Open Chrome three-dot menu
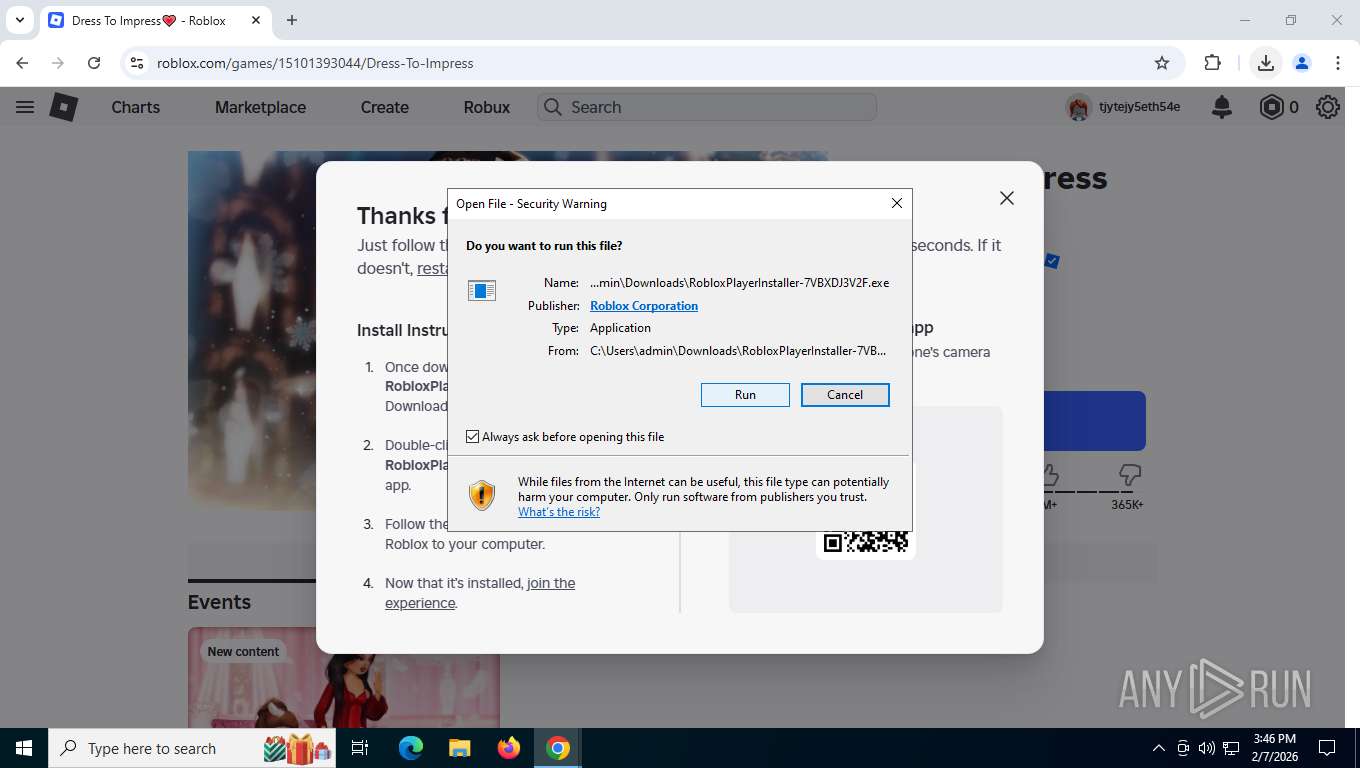Image resolution: width=1360 pixels, height=768 pixels. coord(1338,63)
